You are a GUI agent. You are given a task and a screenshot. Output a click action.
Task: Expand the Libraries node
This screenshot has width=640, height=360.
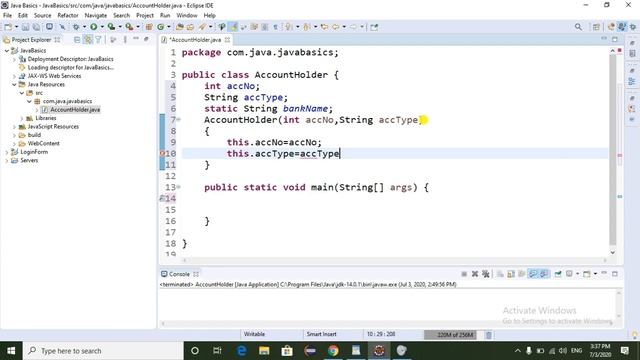coord(22,118)
